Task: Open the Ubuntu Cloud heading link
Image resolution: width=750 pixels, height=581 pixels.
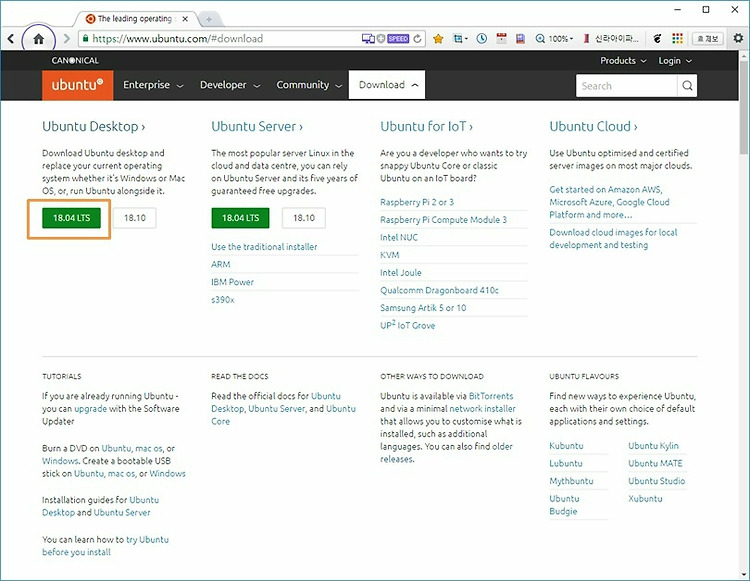Action: click(593, 127)
